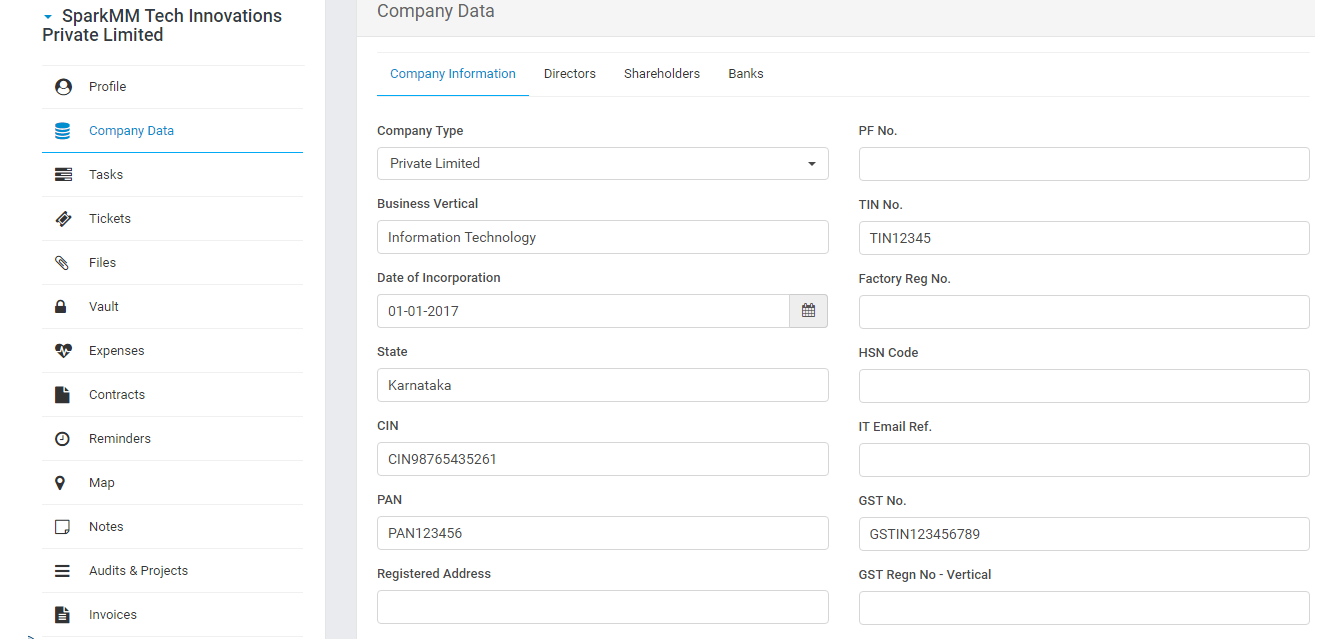The image size is (1343, 639).
Task: Switch to the Shareholders tab
Action: pos(662,74)
